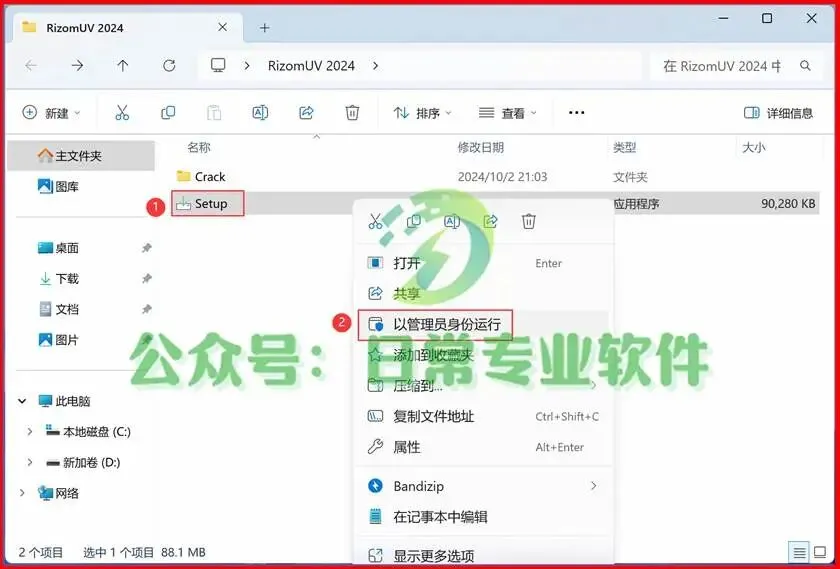Unpin 桌面 using its pin icon
The height and width of the screenshot is (569, 840).
pos(146,248)
